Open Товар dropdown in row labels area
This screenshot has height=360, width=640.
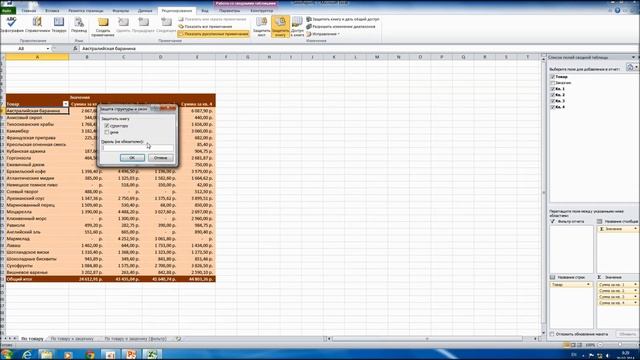click(588, 284)
